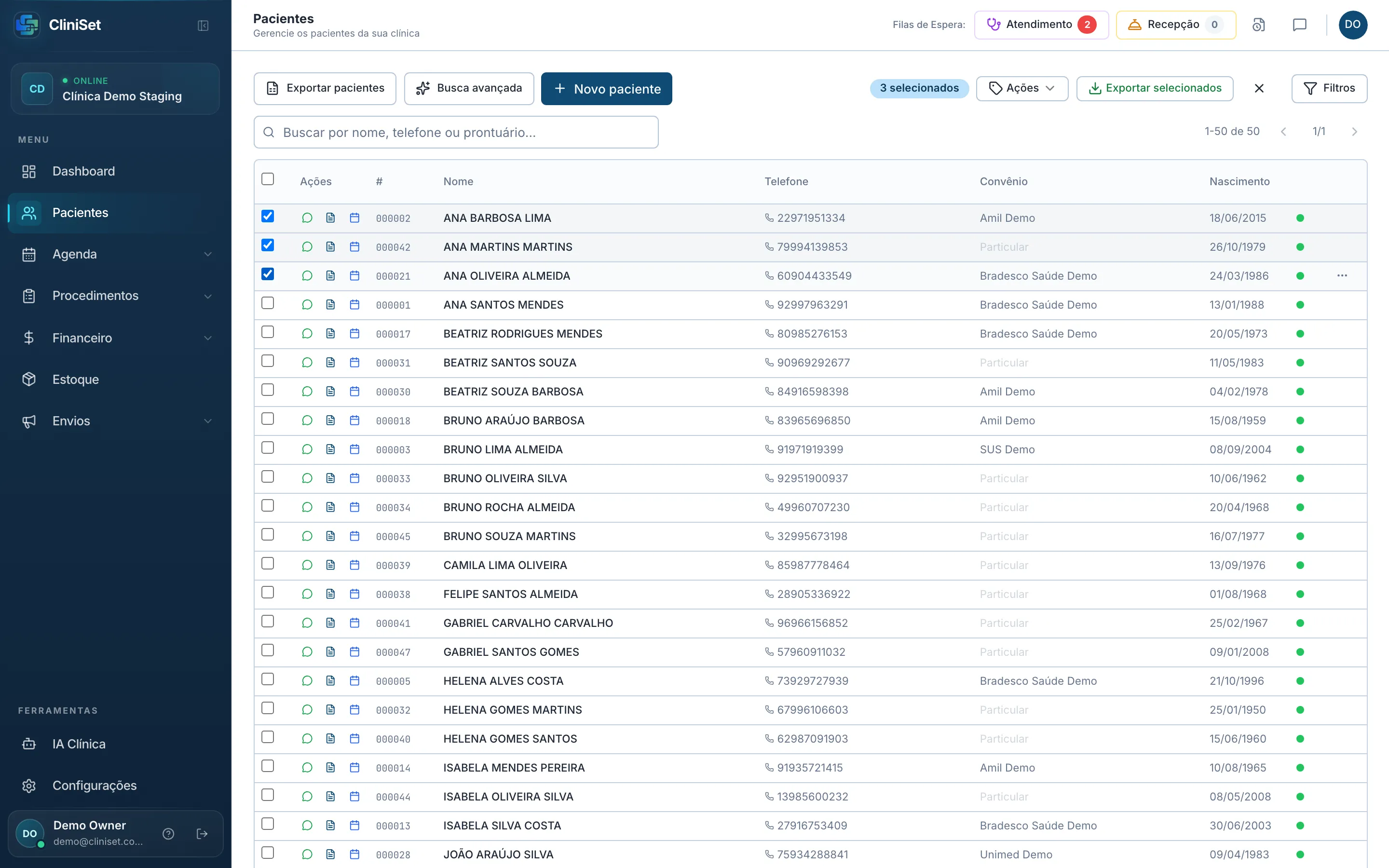The image size is (1389, 868).
Task: Click Exportar pacientes button
Action: pos(325,88)
